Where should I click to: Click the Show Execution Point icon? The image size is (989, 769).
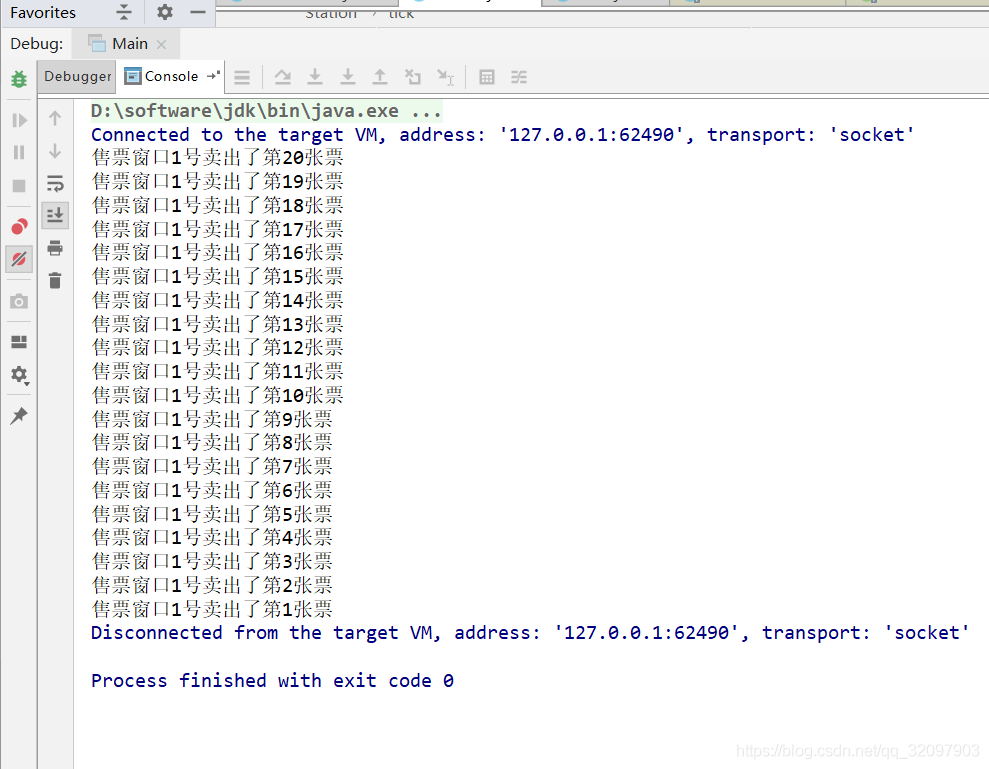[242, 77]
